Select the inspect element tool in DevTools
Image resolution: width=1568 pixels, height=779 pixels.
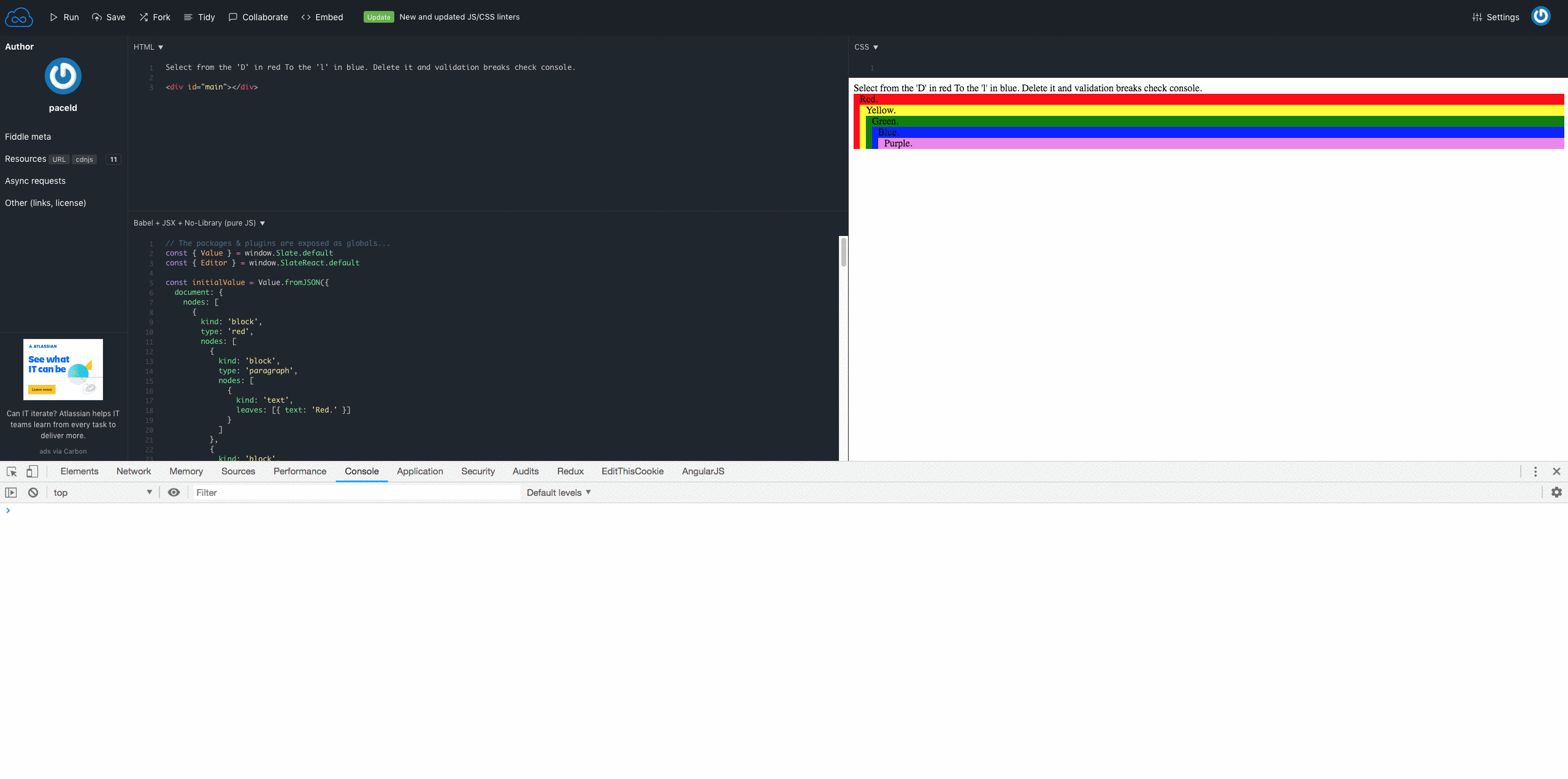(11, 471)
